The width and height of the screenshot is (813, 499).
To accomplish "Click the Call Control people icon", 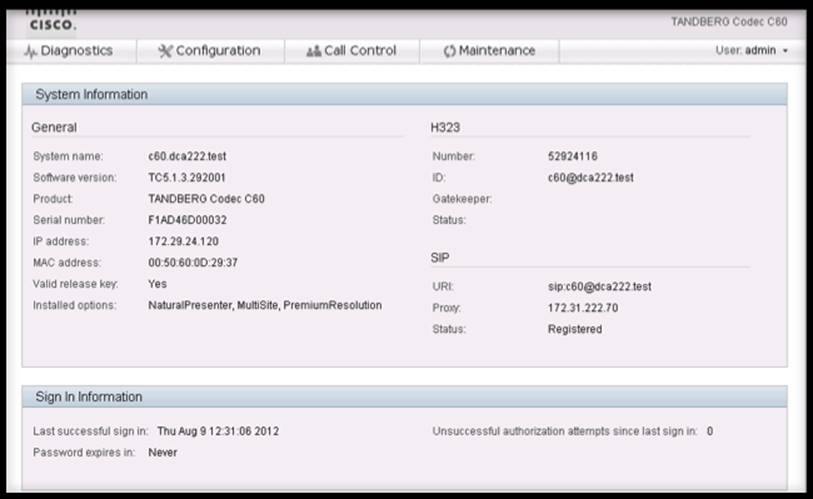I will click(313, 51).
